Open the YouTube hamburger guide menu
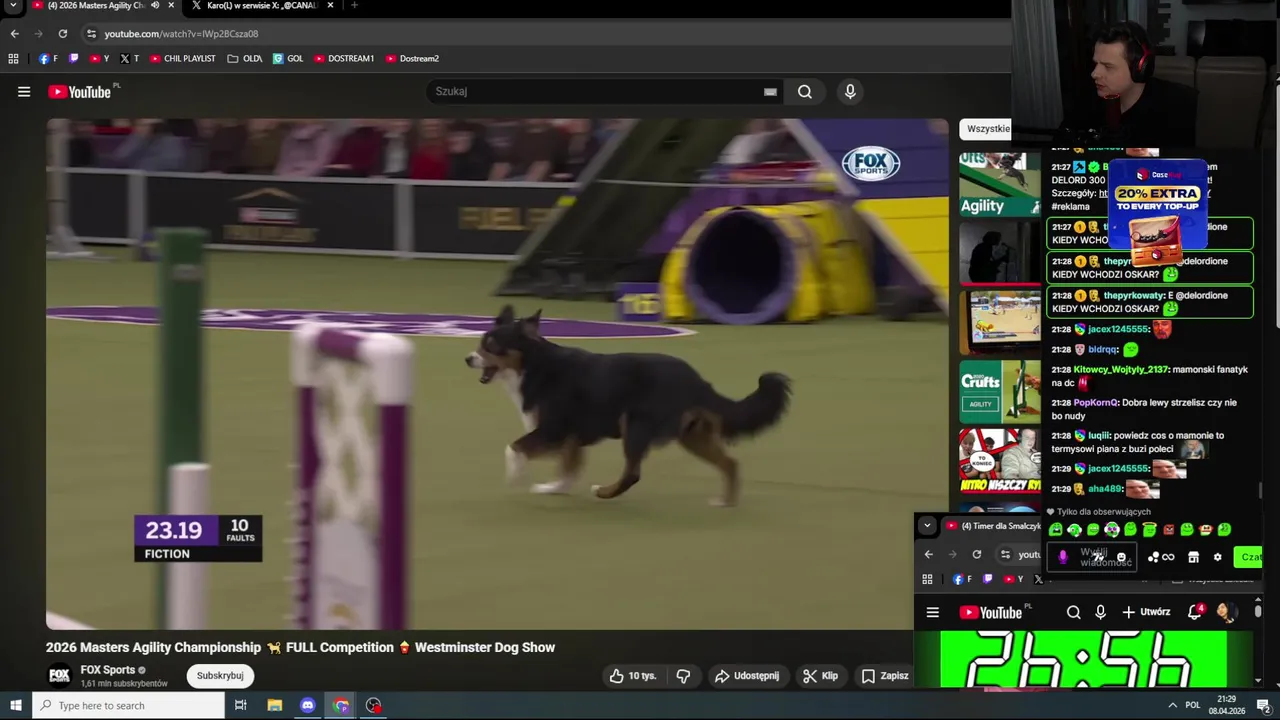The image size is (1280, 720). pos(24,92)
